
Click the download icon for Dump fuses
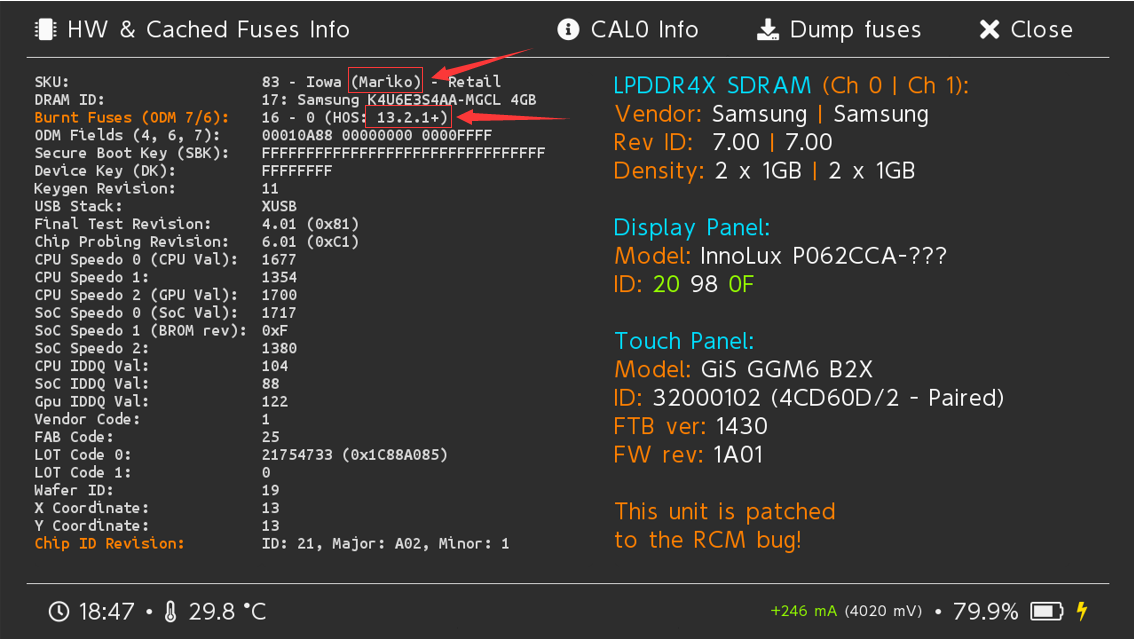coord(767,29)
